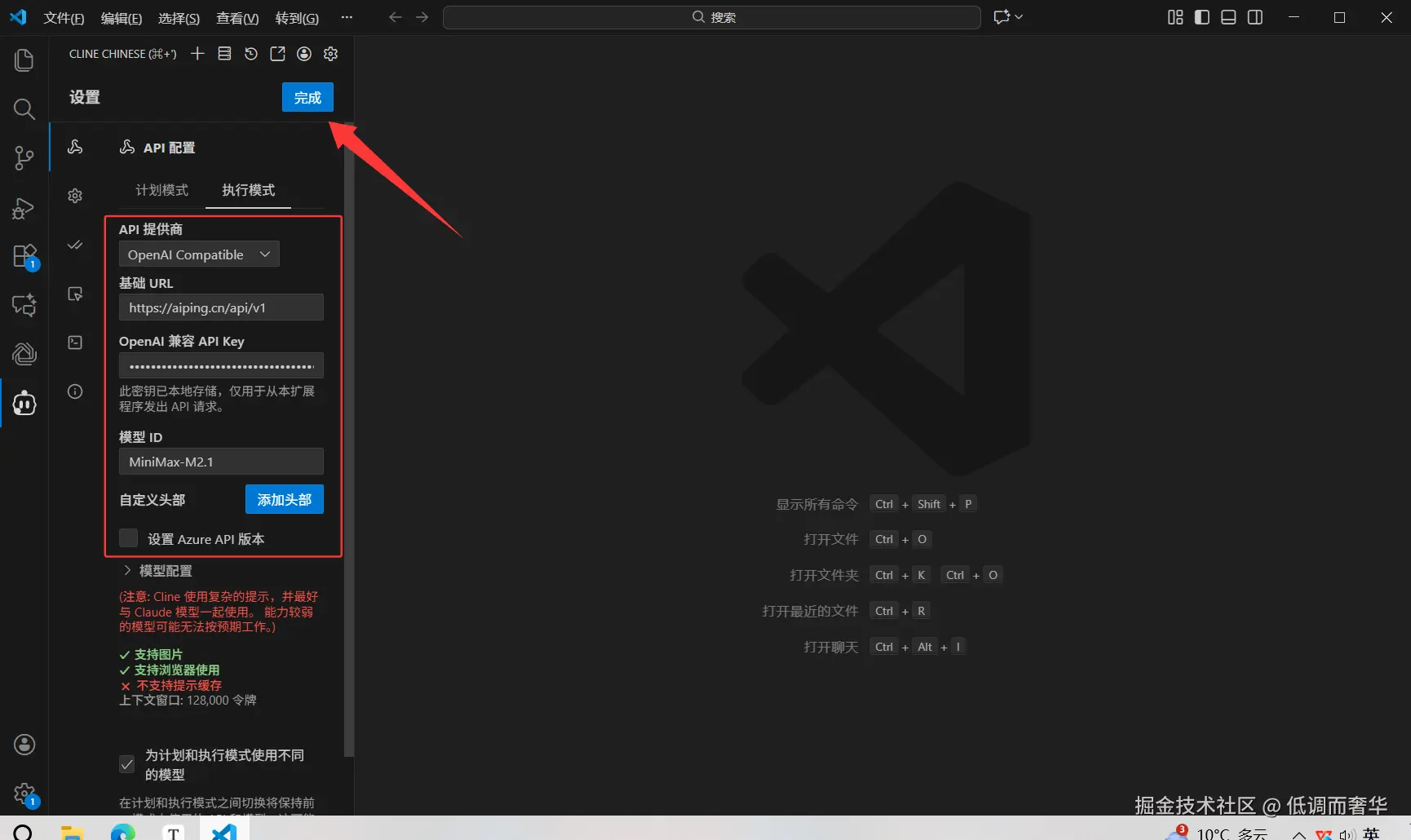Open Cline settings gear in panel header
Screen dimensions: 1411x840
click(x=330, y=54)
